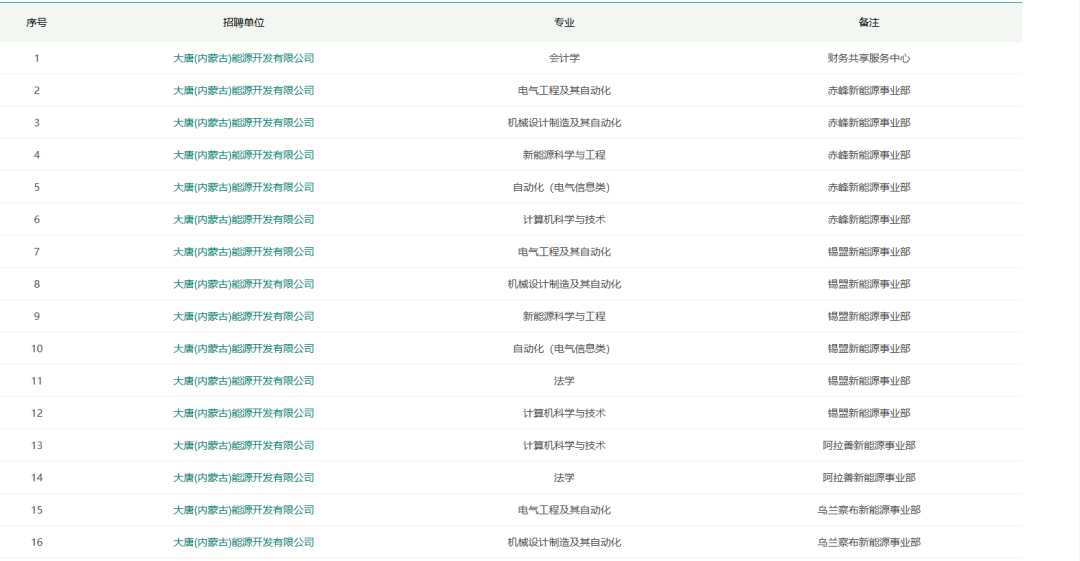Open the company link in row 16
The height and width of the screenshot is (561, 1080).
click(x=243, y=543)
